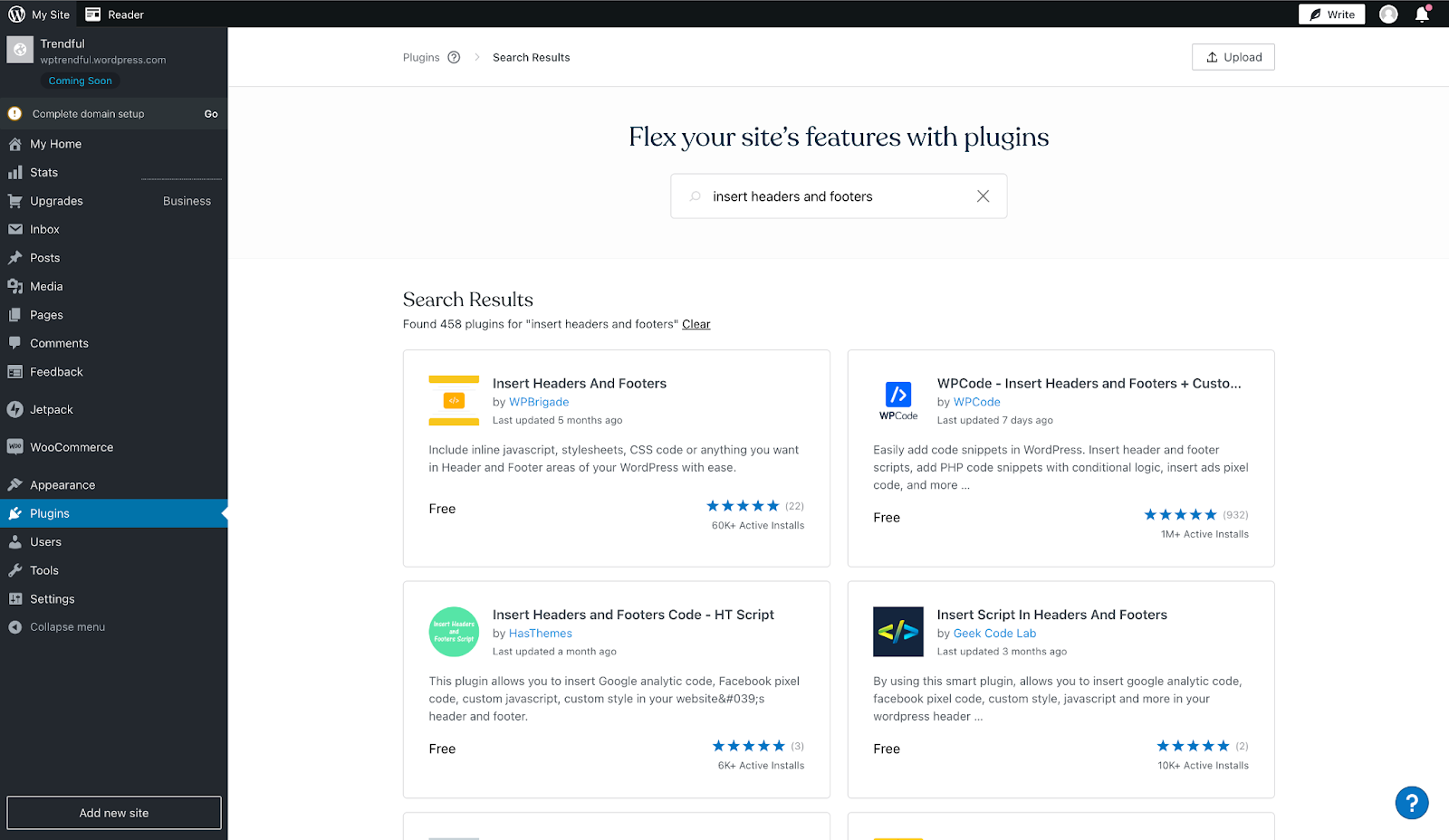Viewport: 1449px width, 840px height.
Task: Click 'Last updated 7 days ago' text
Action: tap(995, 420)
